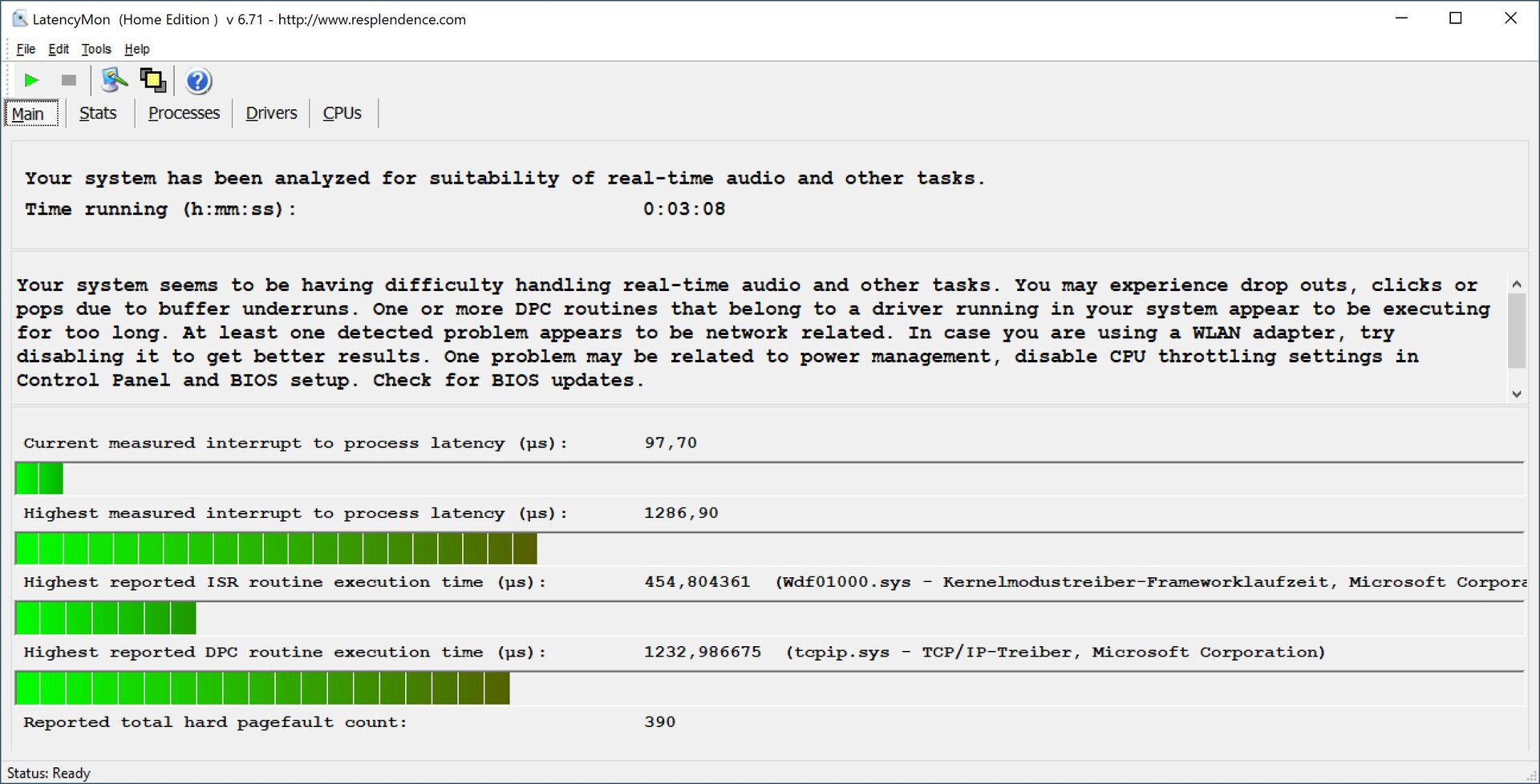Click the highest DPC execution time bar

[x=769, y=688]
